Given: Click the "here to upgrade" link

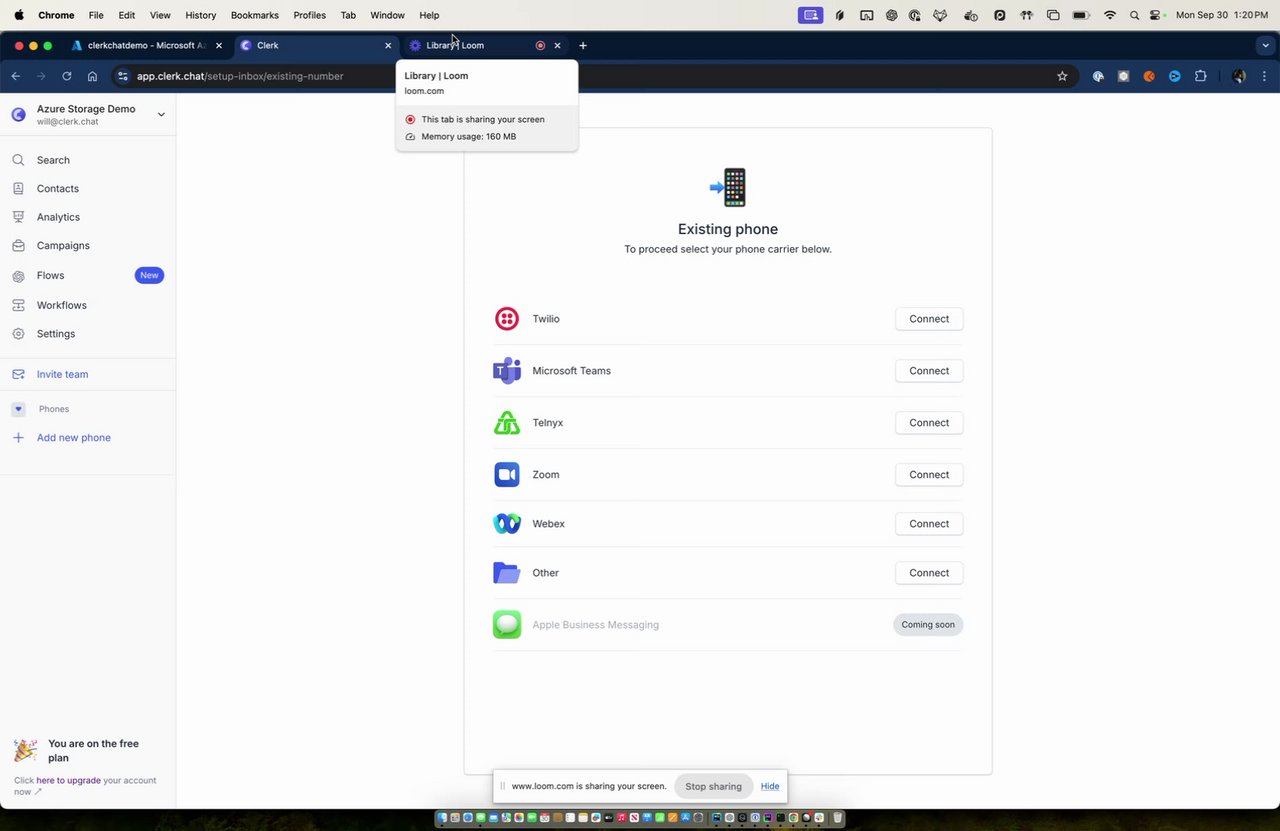Looking at the screenshot, I should pos(69,780).
